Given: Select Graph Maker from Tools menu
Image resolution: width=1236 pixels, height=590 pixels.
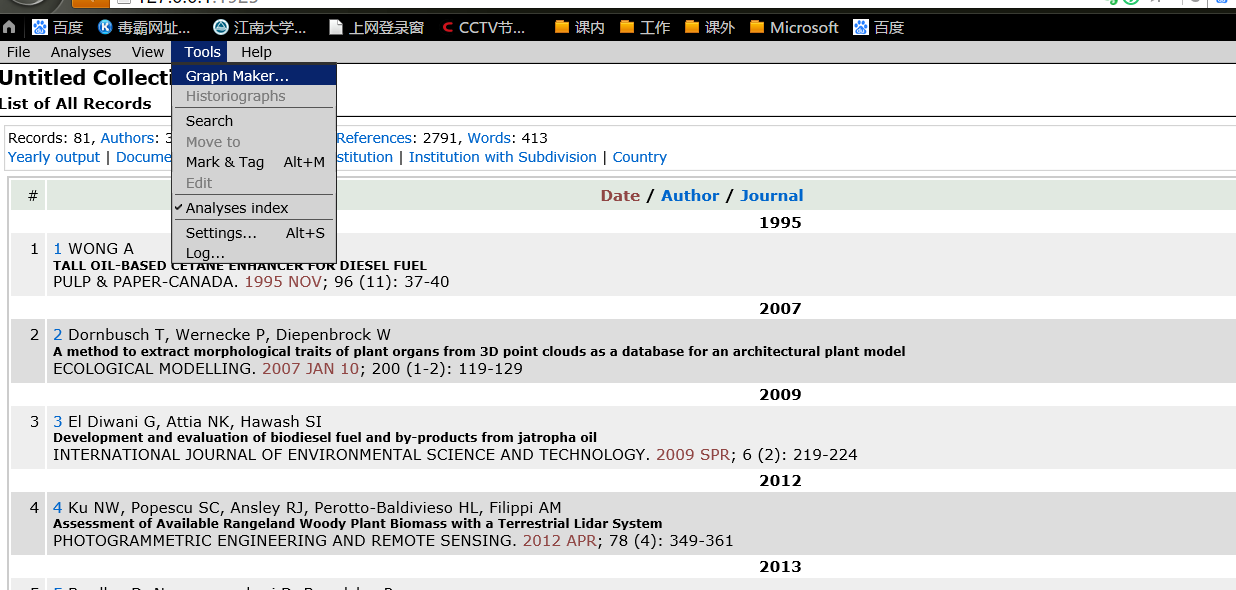Looking at the screenshot, I should point(236,74).
